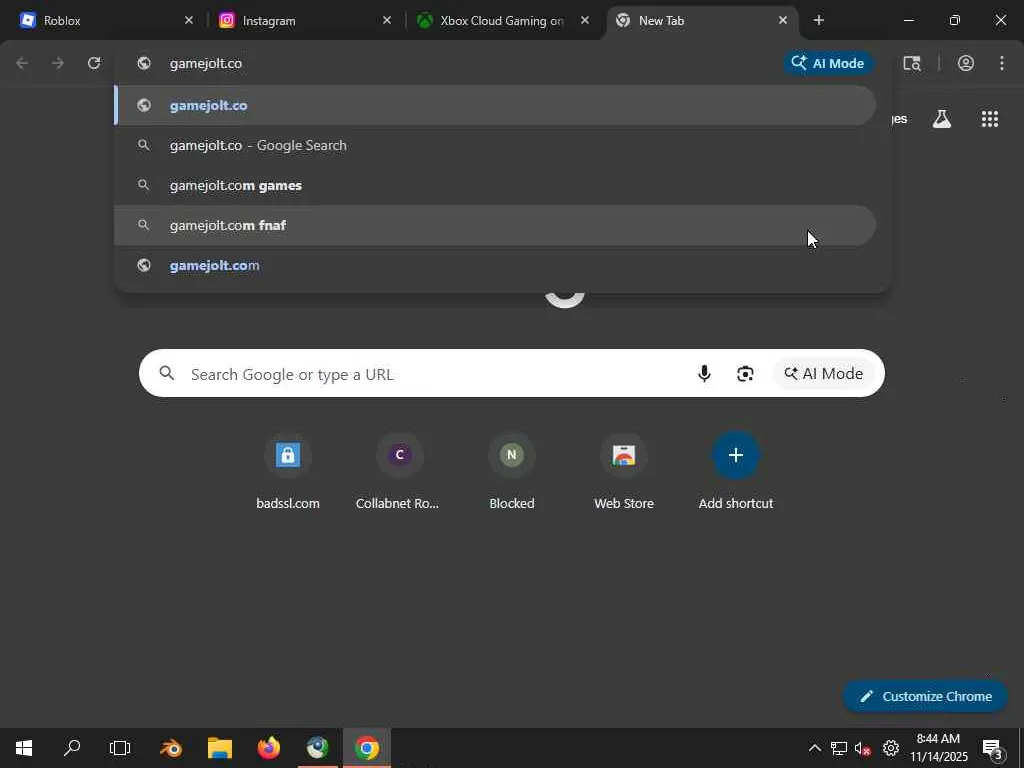Click the search icon inside Google search box
1024x768 pixels.
click(167, 373)
